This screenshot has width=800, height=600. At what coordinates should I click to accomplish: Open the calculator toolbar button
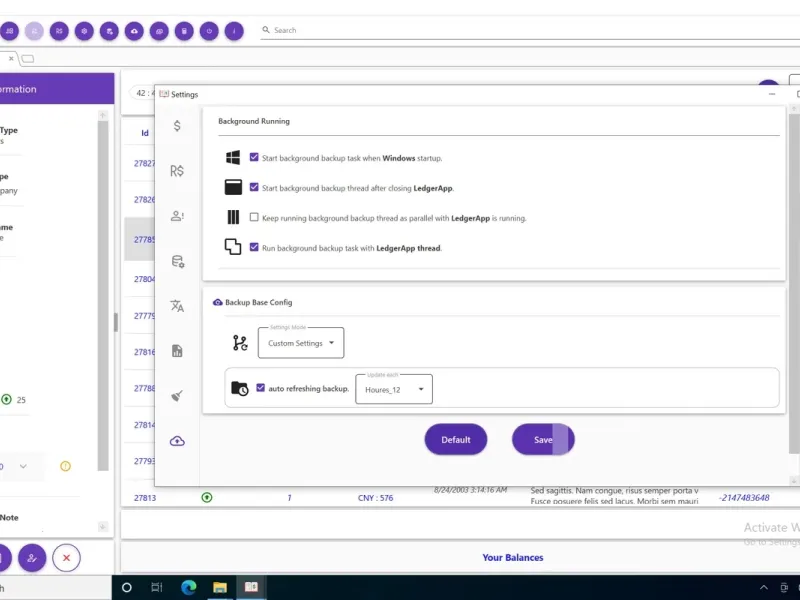pyautogui.click(x=184, y=31)
